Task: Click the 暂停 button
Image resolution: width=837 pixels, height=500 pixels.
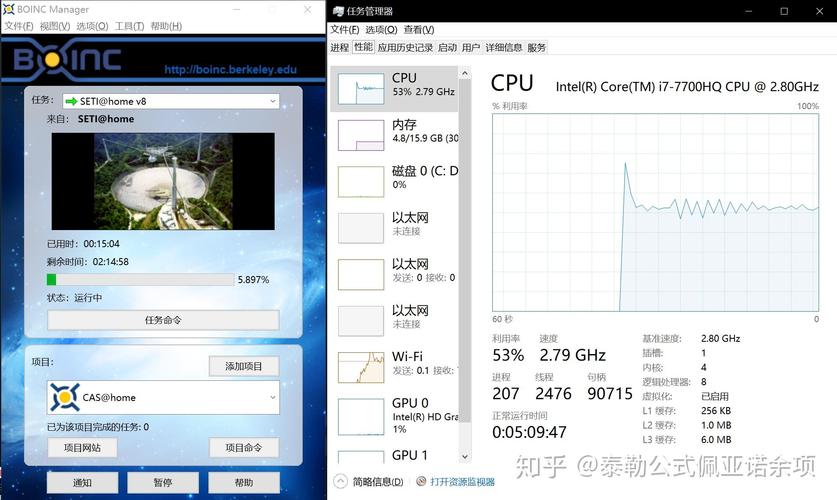Action: (163, 482)
